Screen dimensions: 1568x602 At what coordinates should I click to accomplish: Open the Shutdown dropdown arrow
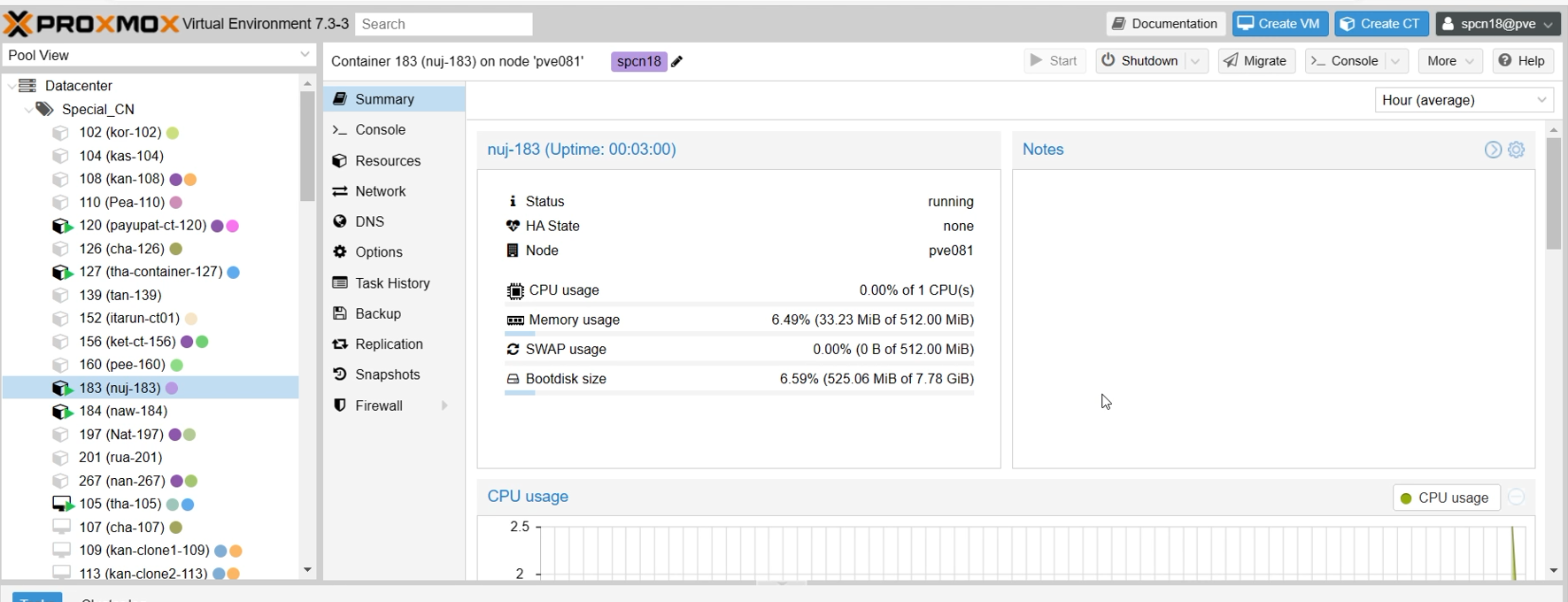[x=1196, y=61]
